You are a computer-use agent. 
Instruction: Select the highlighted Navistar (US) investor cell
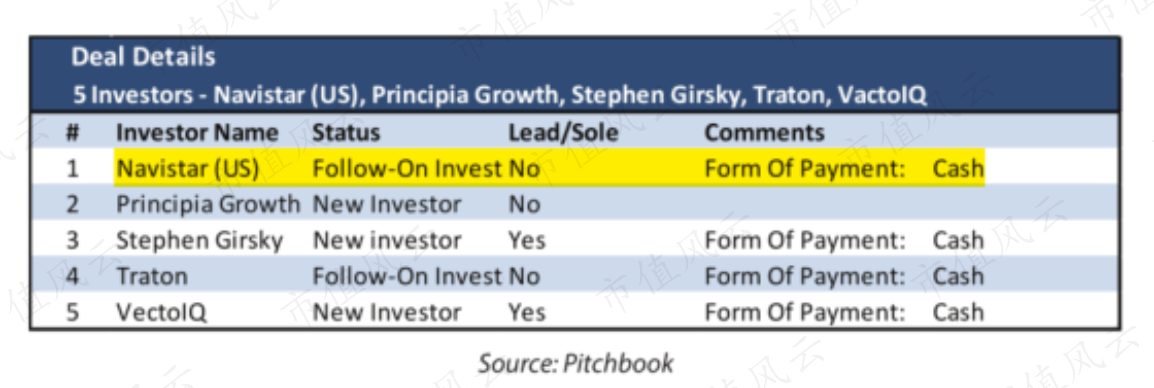click(188, 169)
